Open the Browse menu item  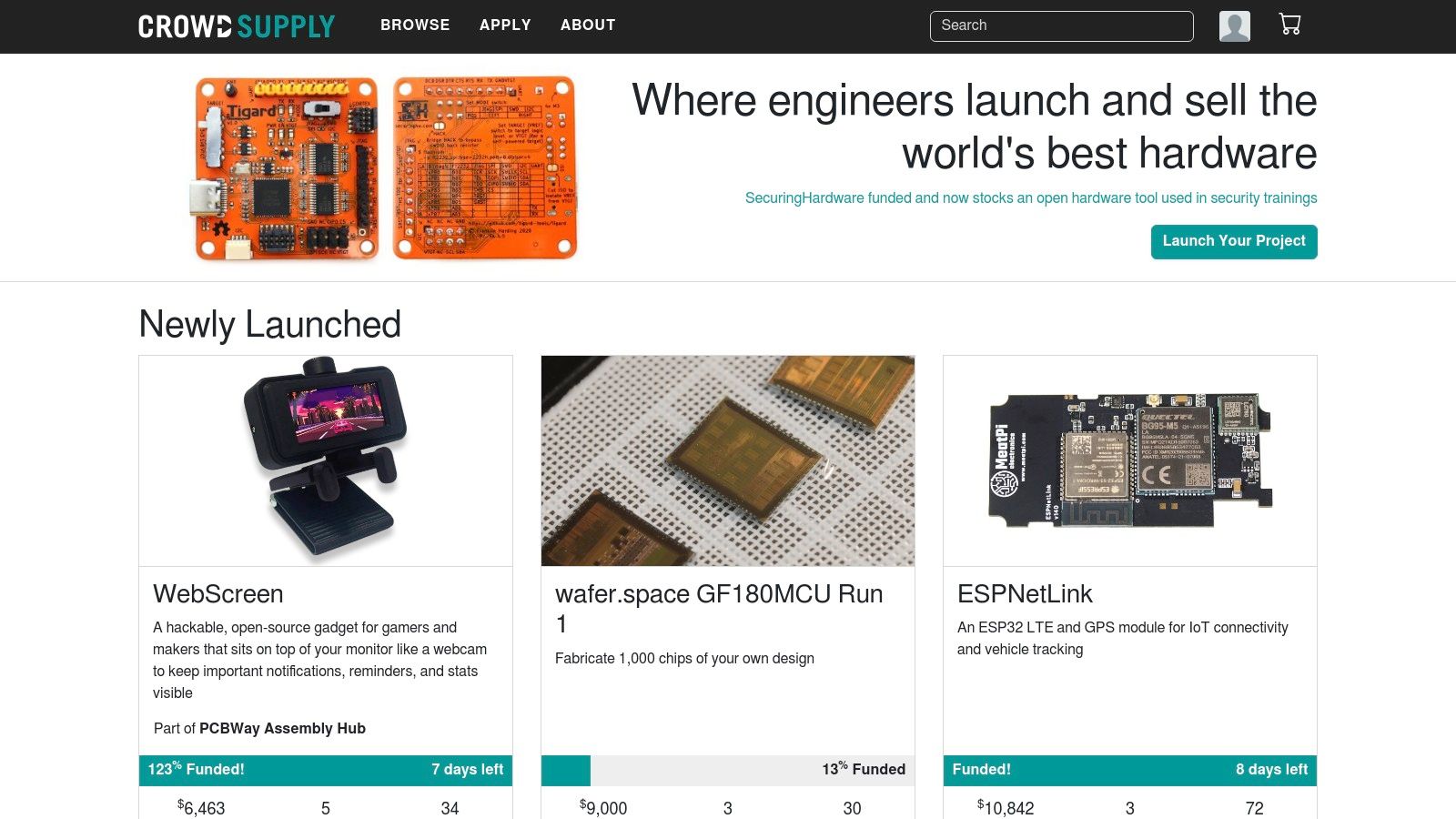pos(415,25)
